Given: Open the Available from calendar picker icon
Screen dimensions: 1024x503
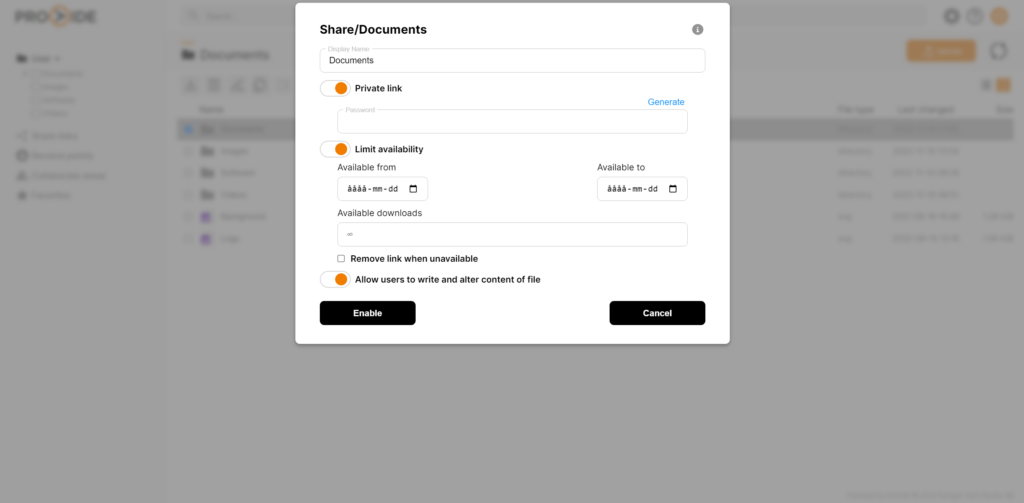Looking at the screenshot, I should tap(413, 189).
